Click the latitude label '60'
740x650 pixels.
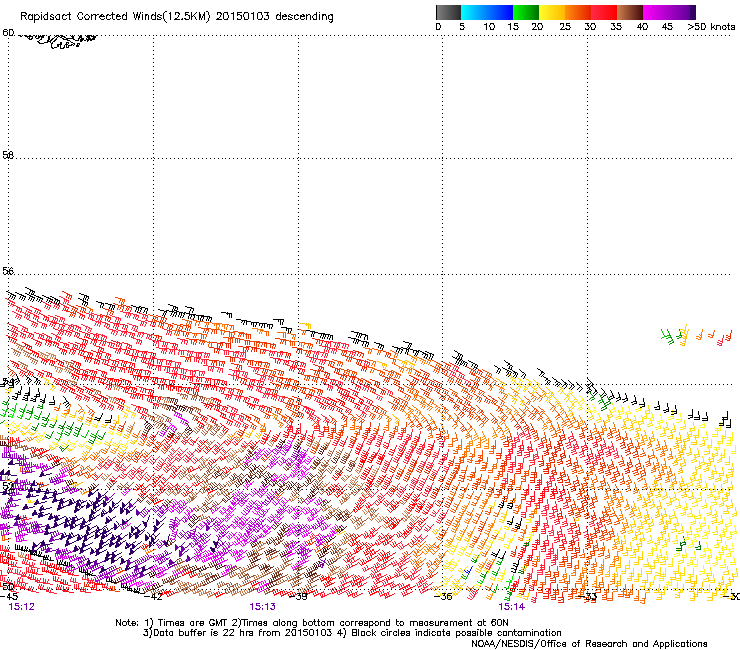[x=8, y=33]
